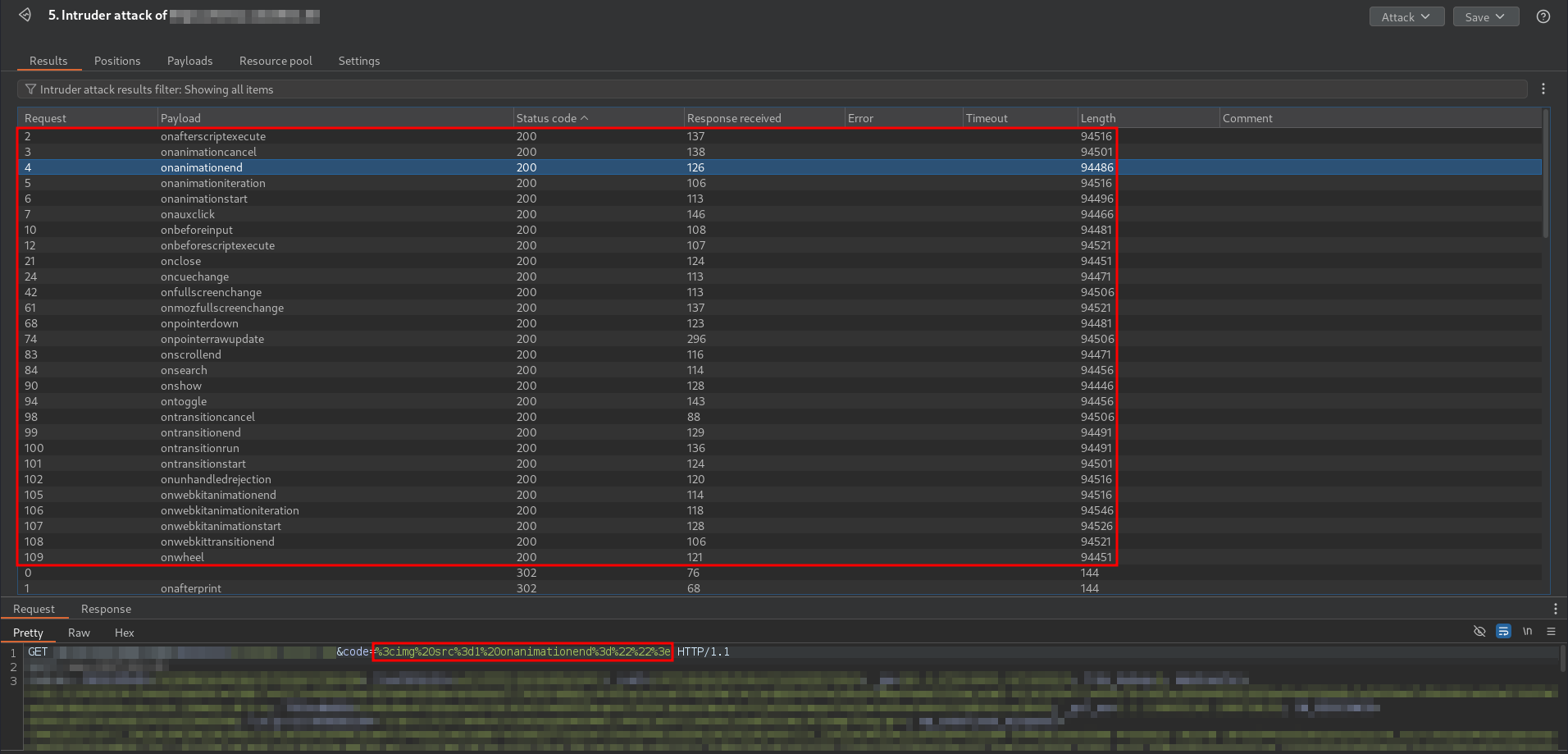Select the onafterscriptexecute payload row
The image size is (1568, 754).
coord(780,136)
